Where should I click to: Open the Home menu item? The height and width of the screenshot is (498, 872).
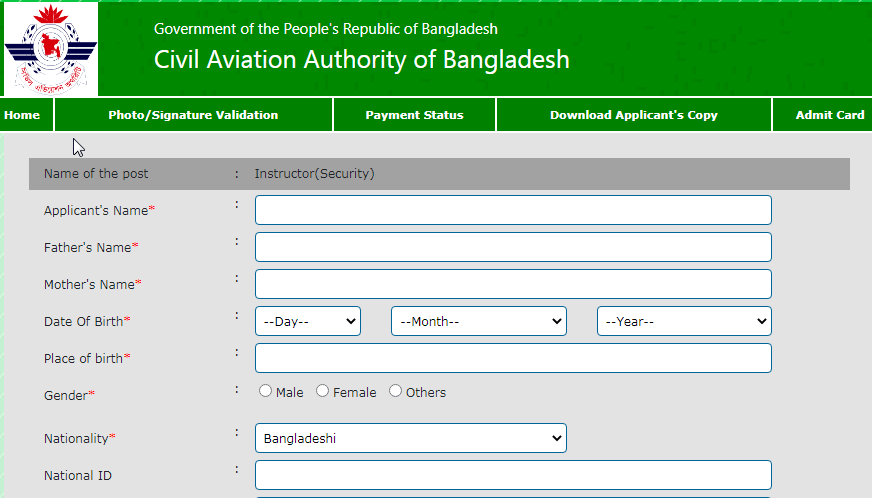pos(22,115)
